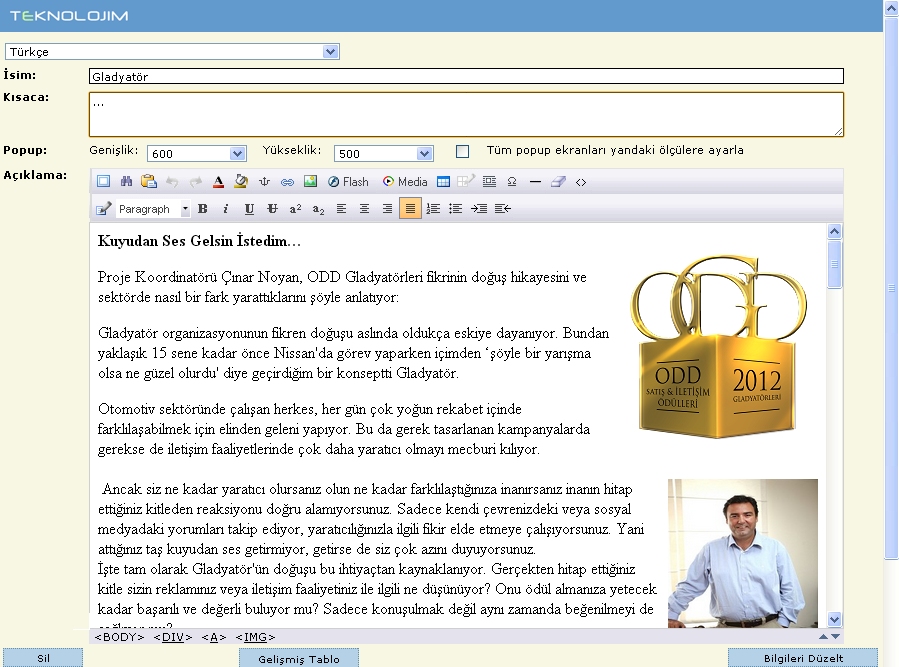899x667 pixels.
Task: Insert a table with the table icon
Action: (443, 182)
